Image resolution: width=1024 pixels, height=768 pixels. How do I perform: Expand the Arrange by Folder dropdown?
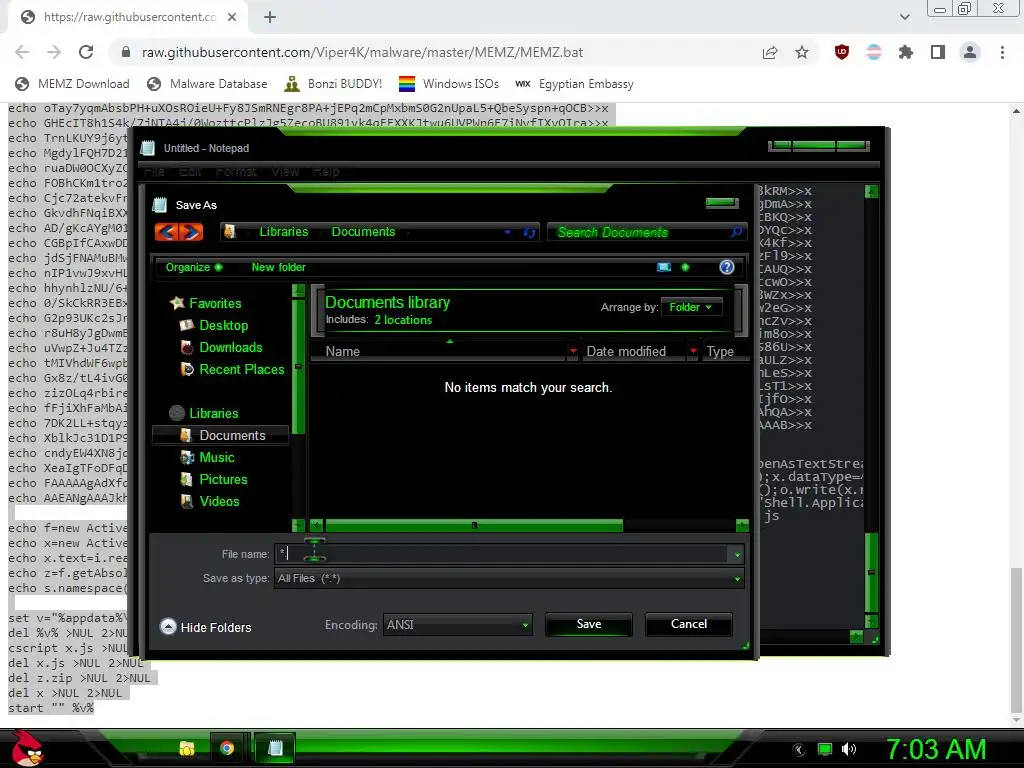coord(692,307)
